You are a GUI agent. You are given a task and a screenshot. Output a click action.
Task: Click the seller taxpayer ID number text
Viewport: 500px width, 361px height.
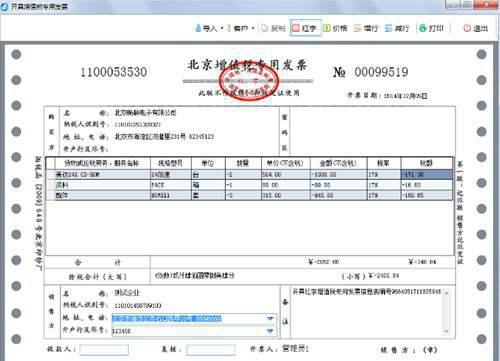tap(138, 306)
